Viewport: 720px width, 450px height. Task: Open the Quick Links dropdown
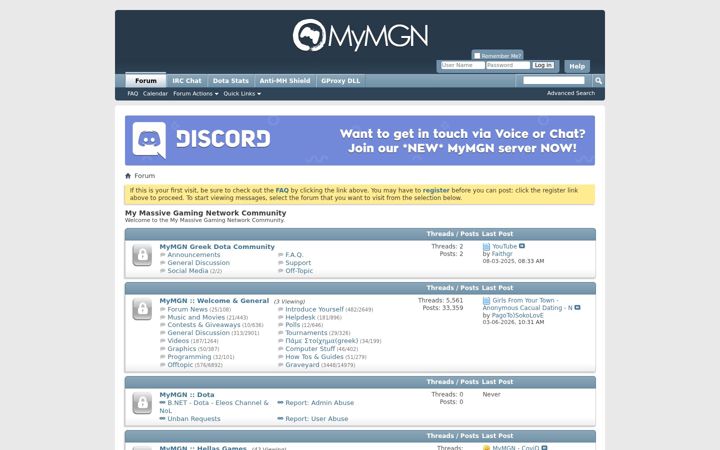coord(242,94)
